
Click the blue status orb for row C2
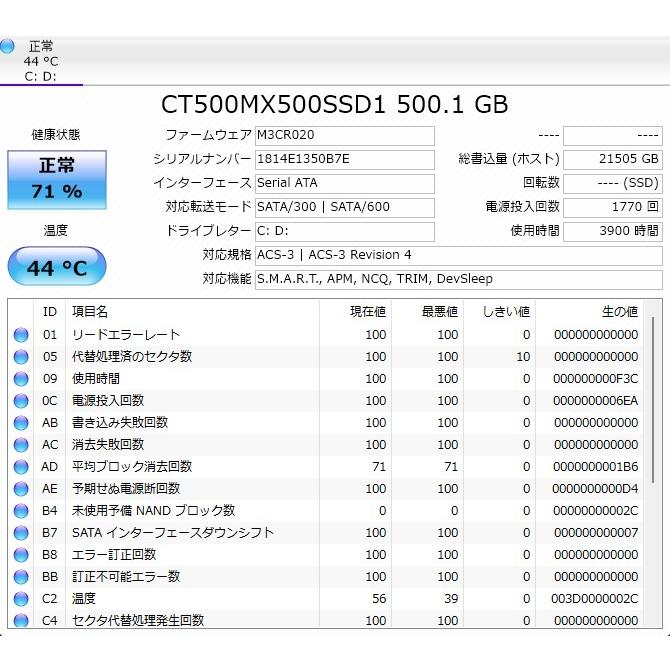21,599
